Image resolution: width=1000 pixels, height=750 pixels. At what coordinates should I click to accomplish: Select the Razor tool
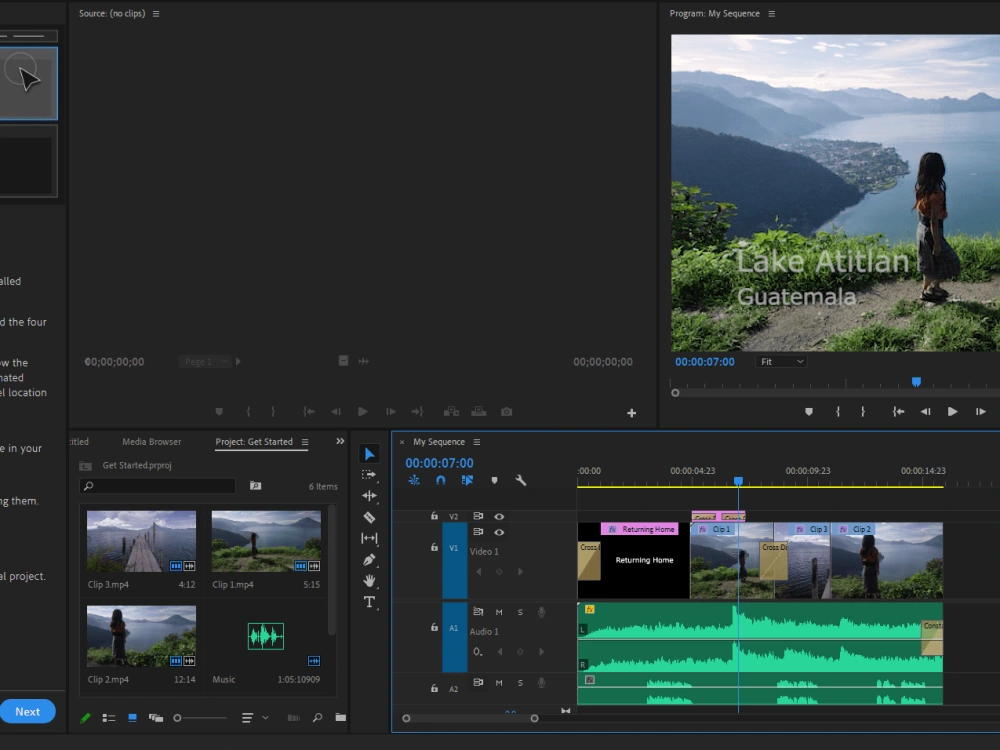pos(369,517)
